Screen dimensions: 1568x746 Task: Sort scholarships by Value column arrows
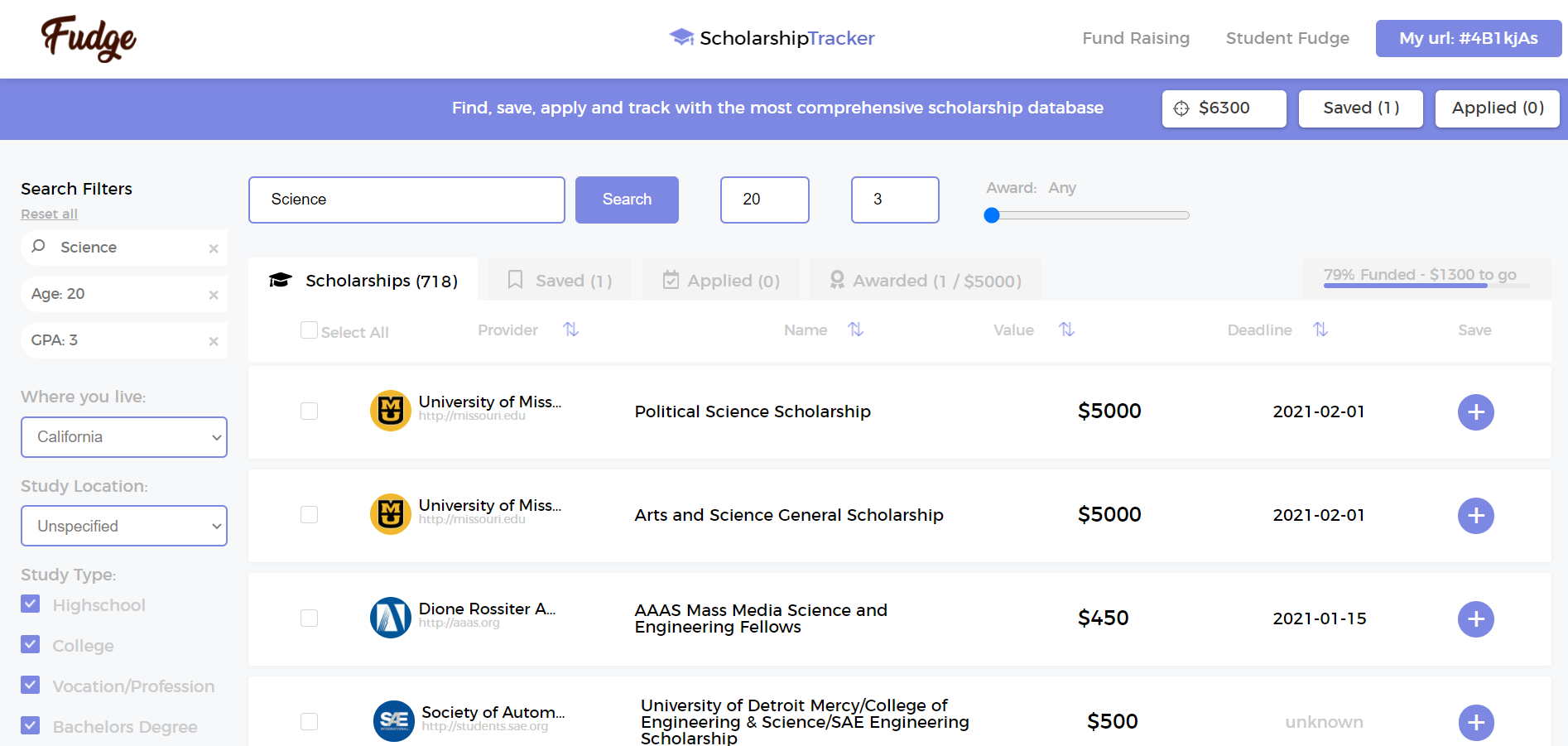tap(1066, 330)
